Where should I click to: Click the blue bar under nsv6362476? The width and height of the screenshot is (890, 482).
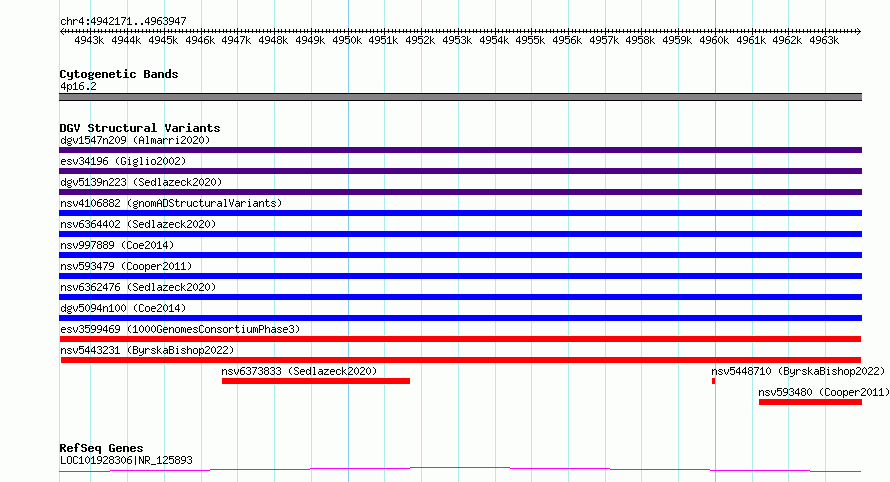tap(460, 297)
